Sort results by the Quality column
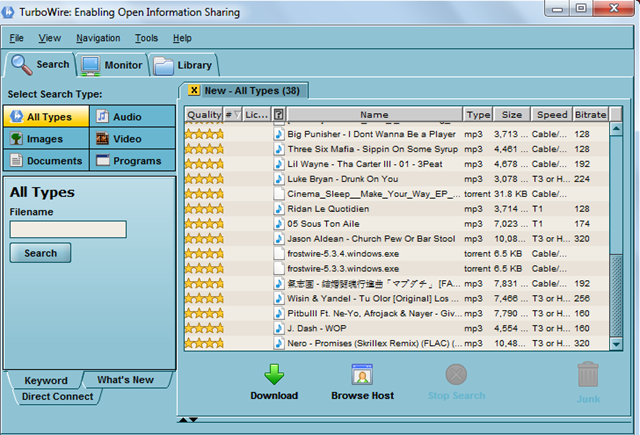Viewport: 640px width, 435px height. tap(204, 115)
